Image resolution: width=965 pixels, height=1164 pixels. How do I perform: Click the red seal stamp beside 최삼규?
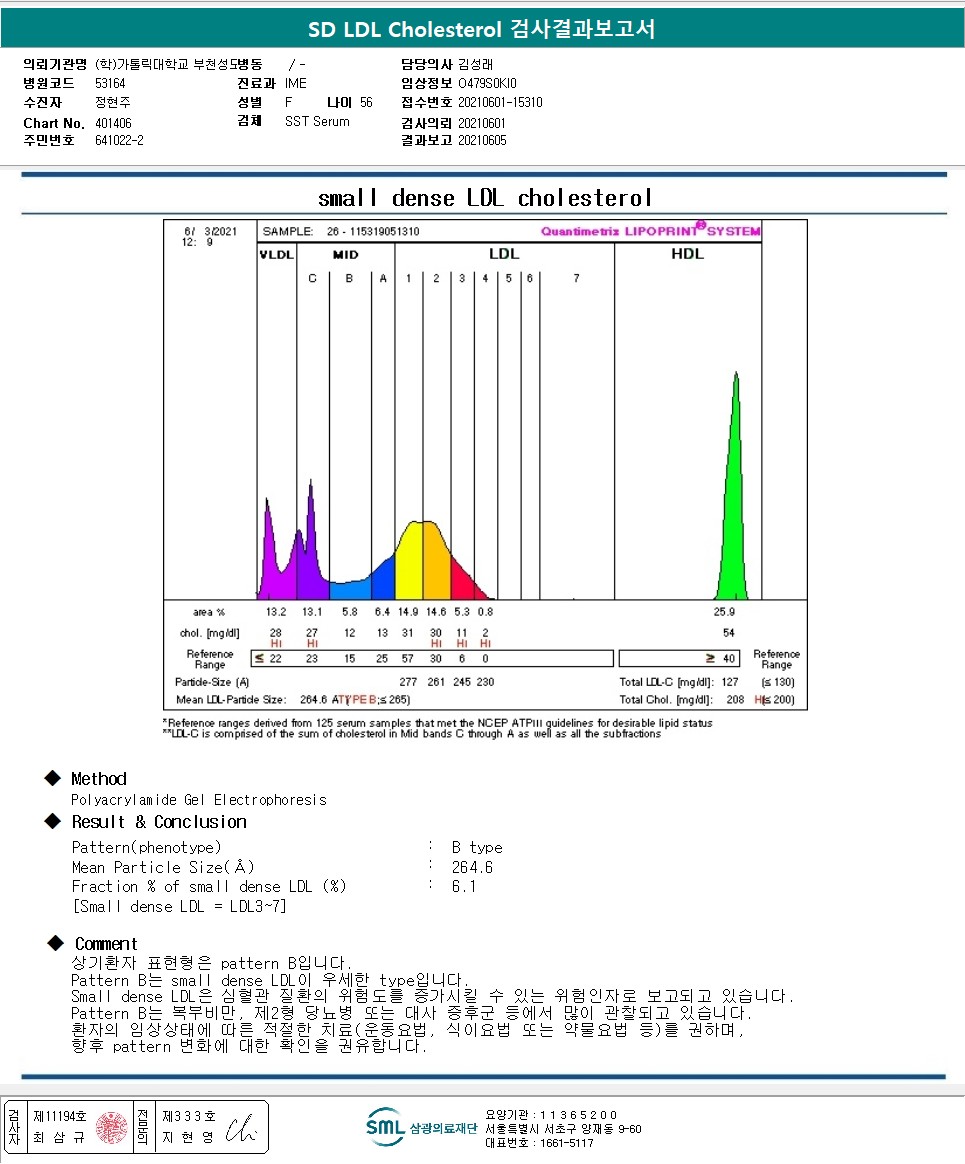[111, 1128]
